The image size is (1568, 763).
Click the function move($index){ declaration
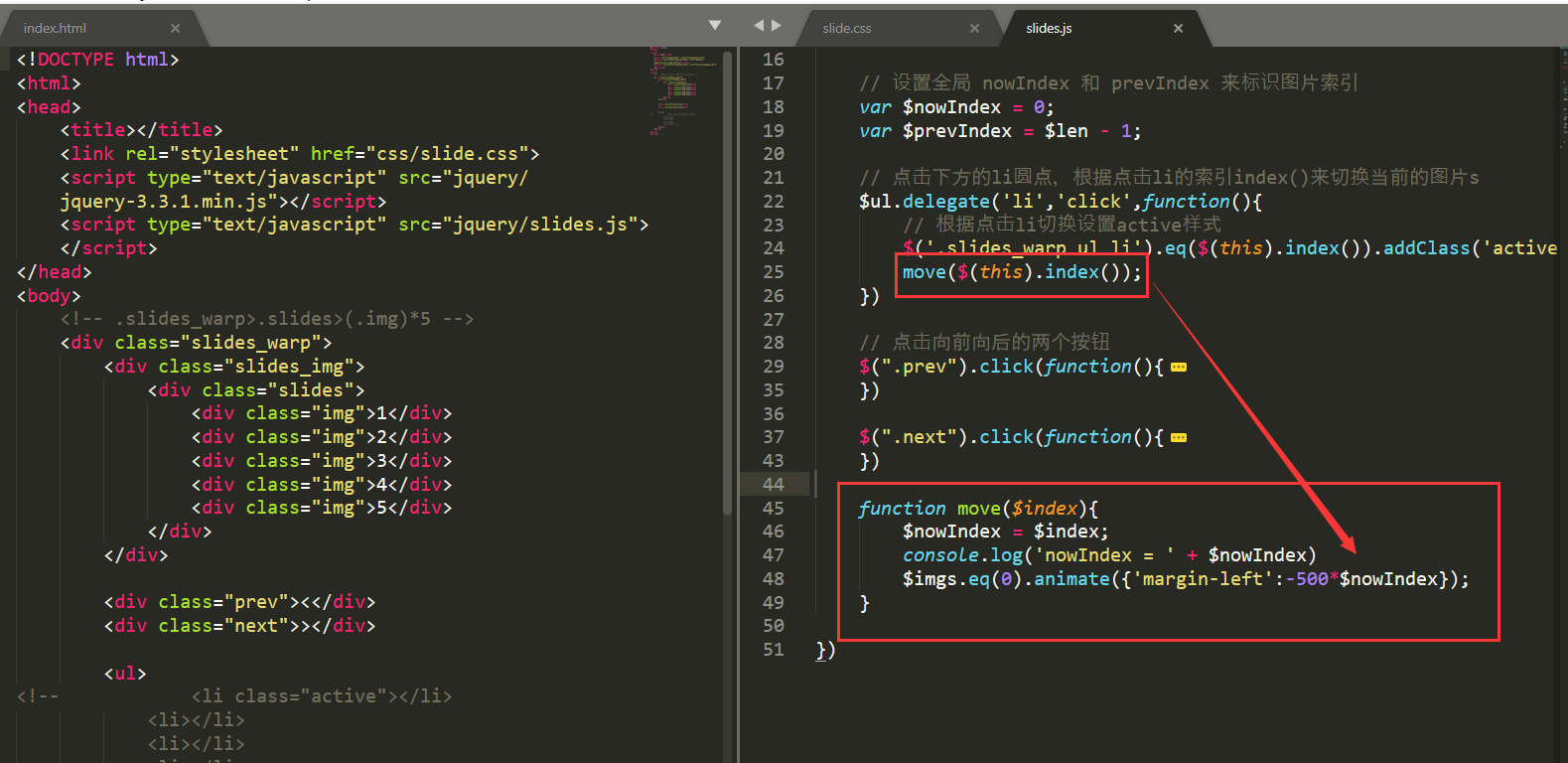pyautogui.click(x=978, y=509)
